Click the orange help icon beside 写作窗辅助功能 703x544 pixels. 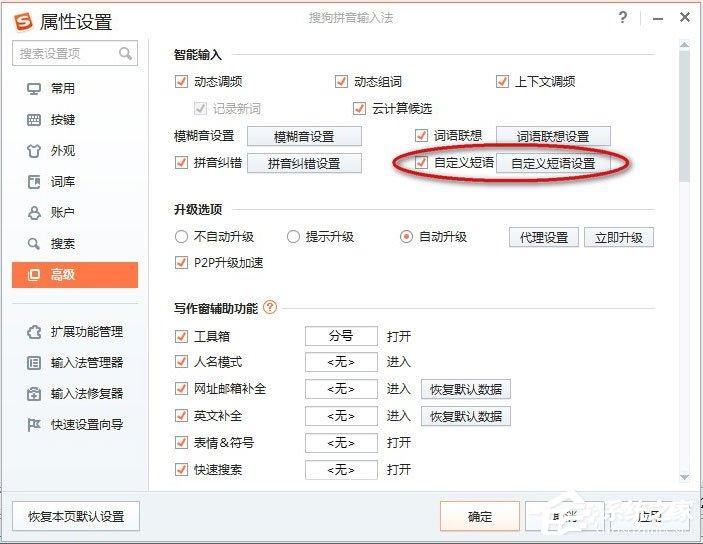(270, 307)
